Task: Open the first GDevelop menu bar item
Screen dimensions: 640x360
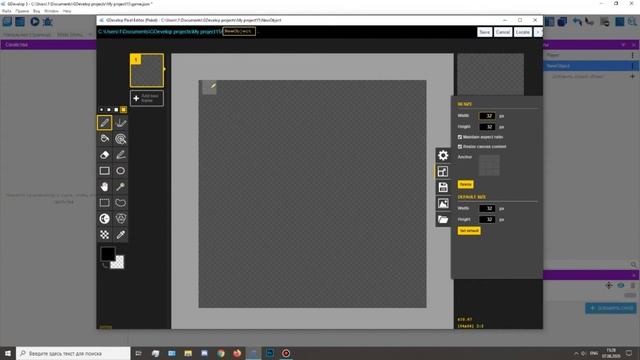Action: [x=7, y=11]
